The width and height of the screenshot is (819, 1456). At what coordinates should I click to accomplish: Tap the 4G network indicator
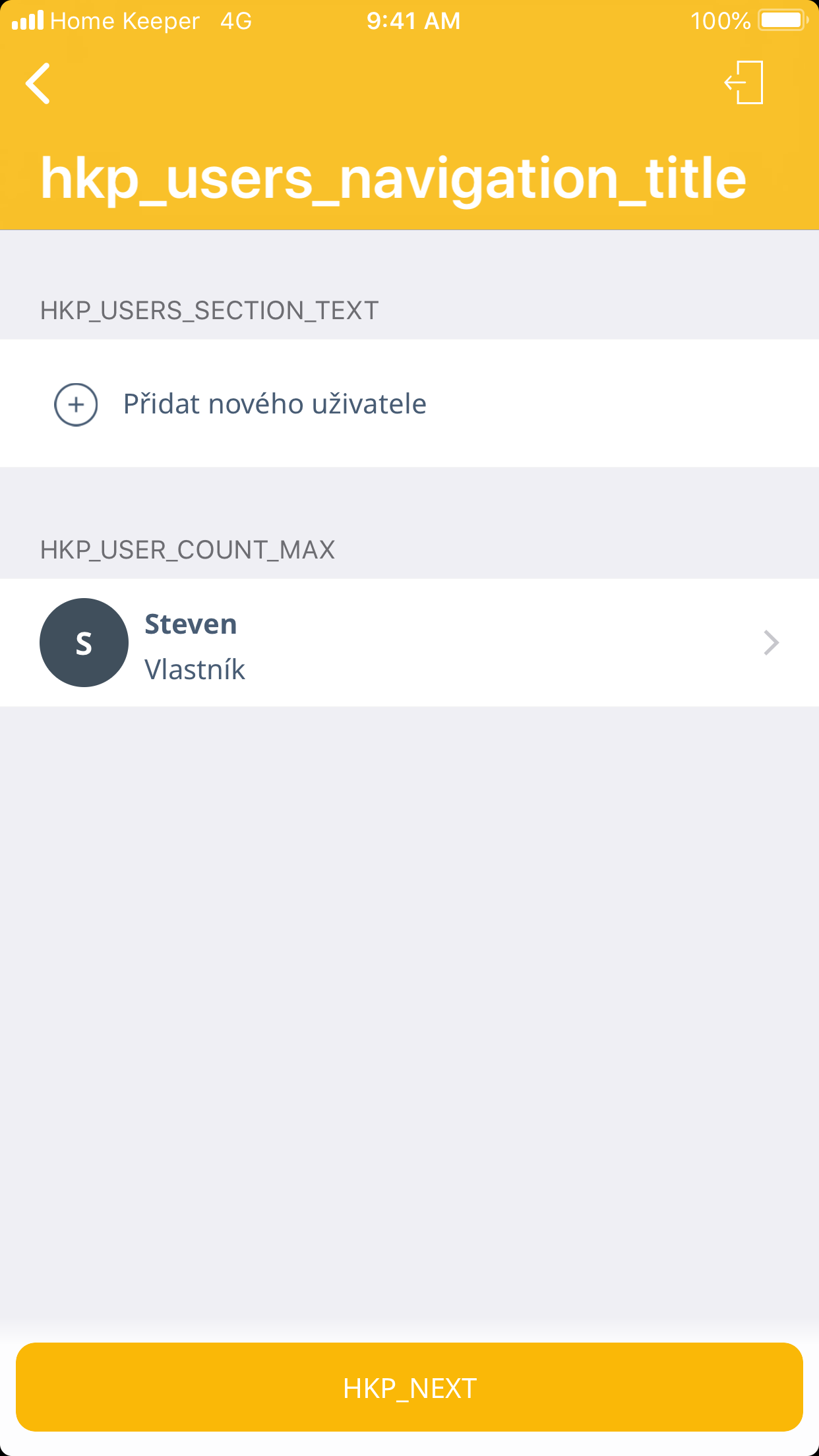point(236,21)
